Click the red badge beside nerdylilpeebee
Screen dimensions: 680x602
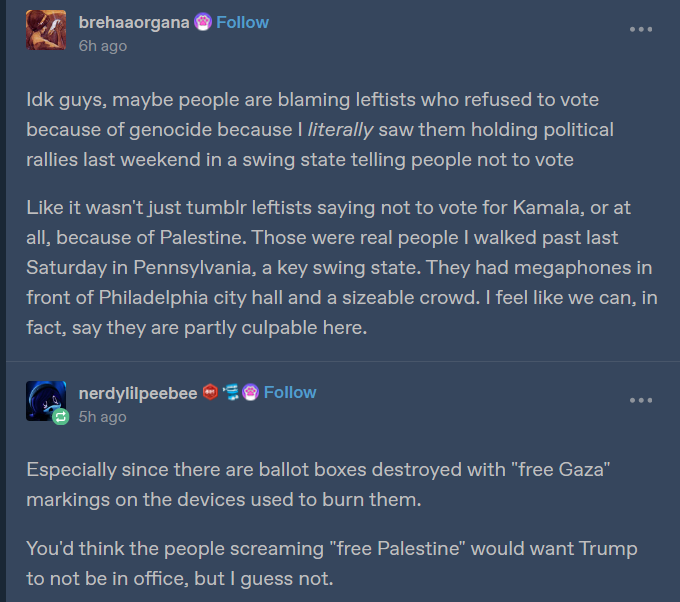tap(210, 392)
